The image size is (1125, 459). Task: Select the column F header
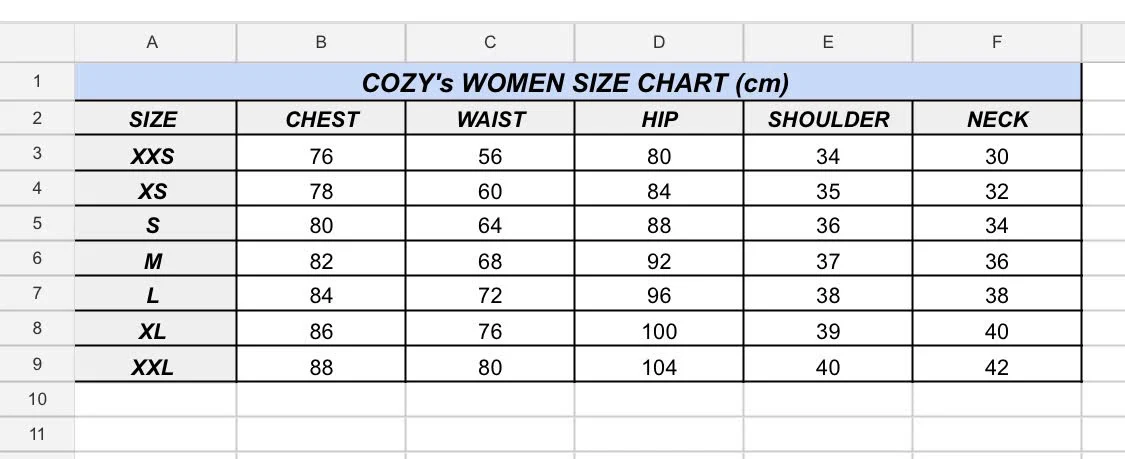coord(997,42)
